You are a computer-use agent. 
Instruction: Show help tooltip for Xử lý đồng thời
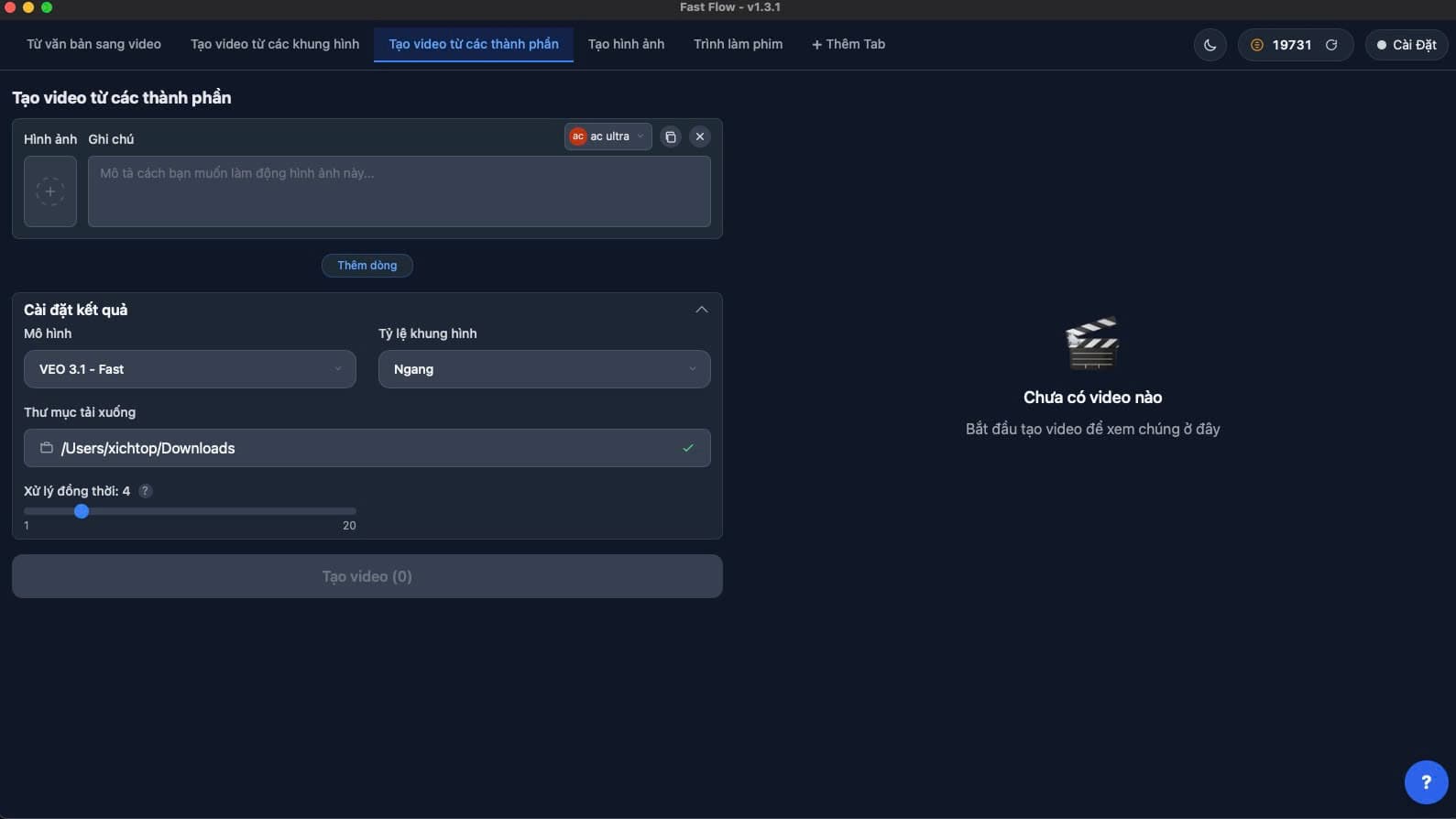(x=145, y=491)
